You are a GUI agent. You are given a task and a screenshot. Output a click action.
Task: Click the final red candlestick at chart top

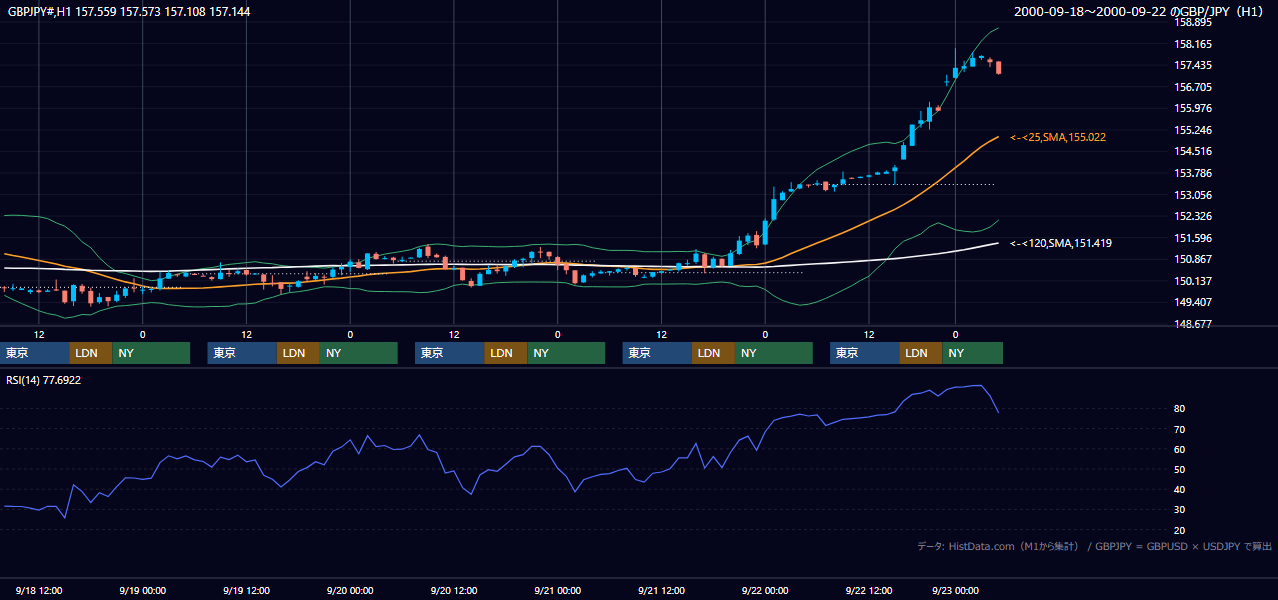[x=998, y=67]
